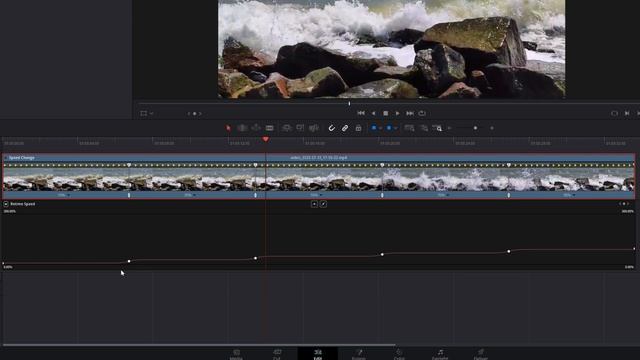This screenshot has width=640, height=360.
Task: Click left keyframe-shape button in curve header
Action: (x=314, y=204)
